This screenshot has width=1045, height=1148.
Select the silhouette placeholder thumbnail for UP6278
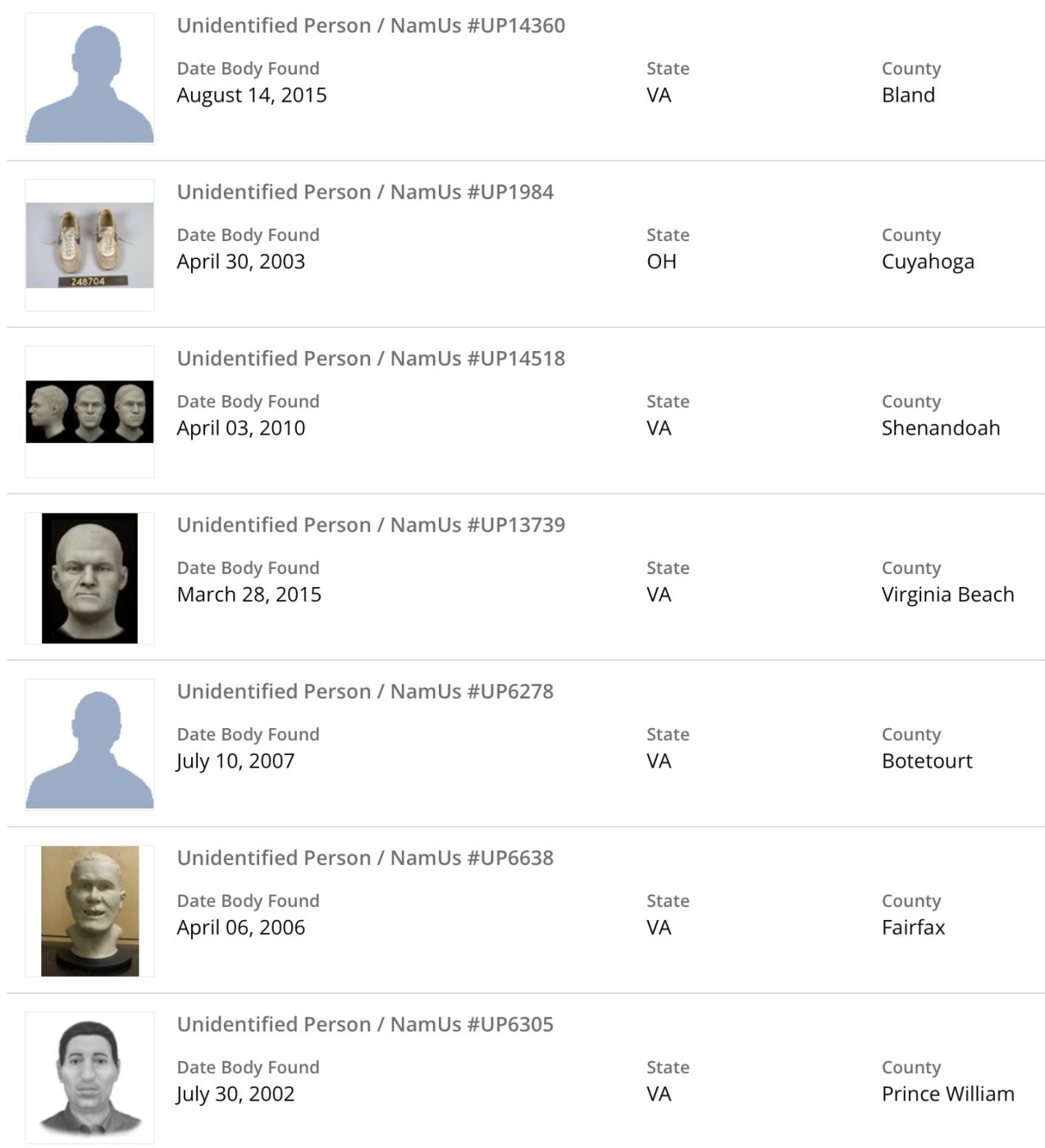(x=89, y=745)
